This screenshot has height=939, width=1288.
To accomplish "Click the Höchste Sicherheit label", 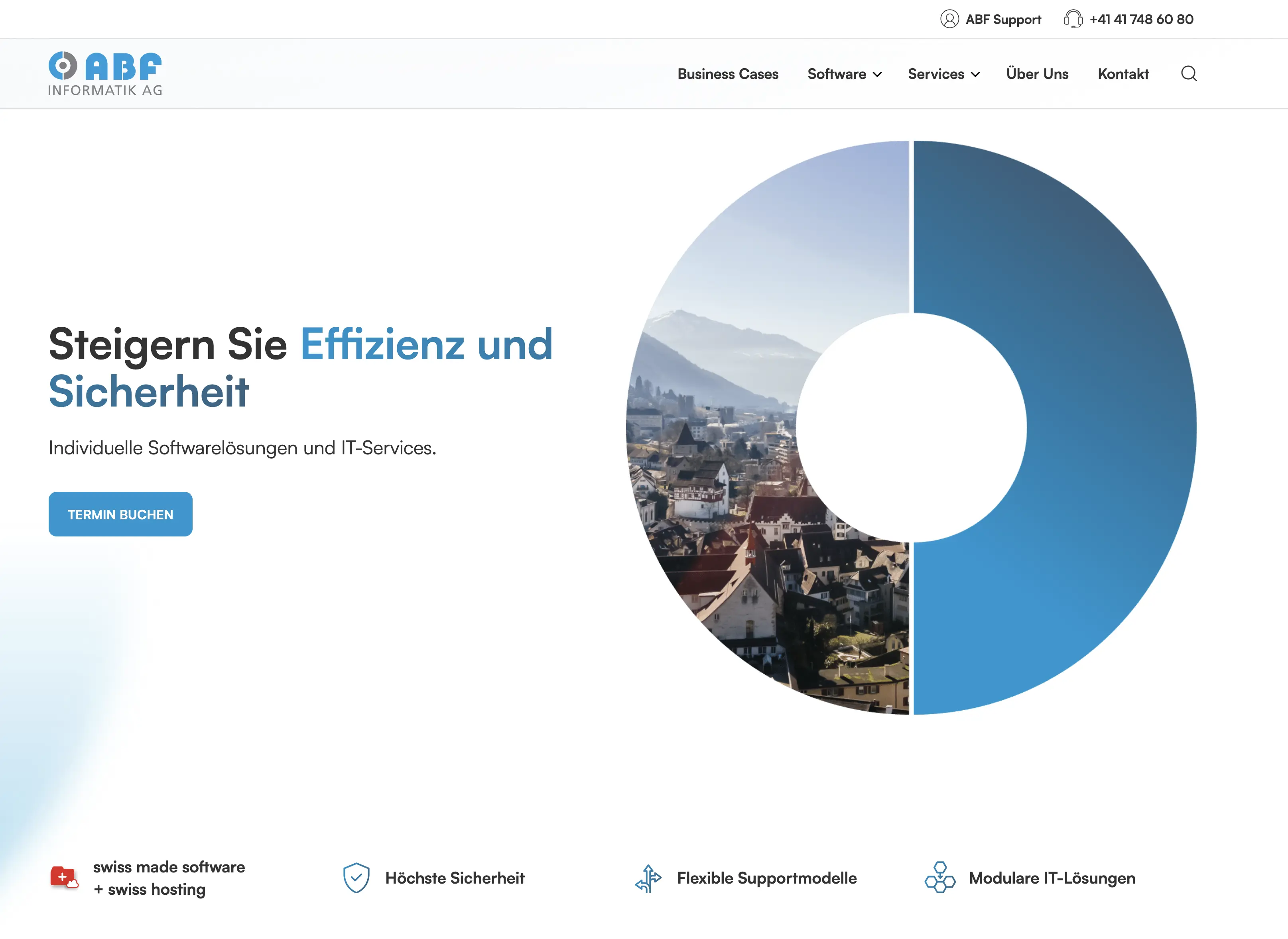I will point(455,877).
